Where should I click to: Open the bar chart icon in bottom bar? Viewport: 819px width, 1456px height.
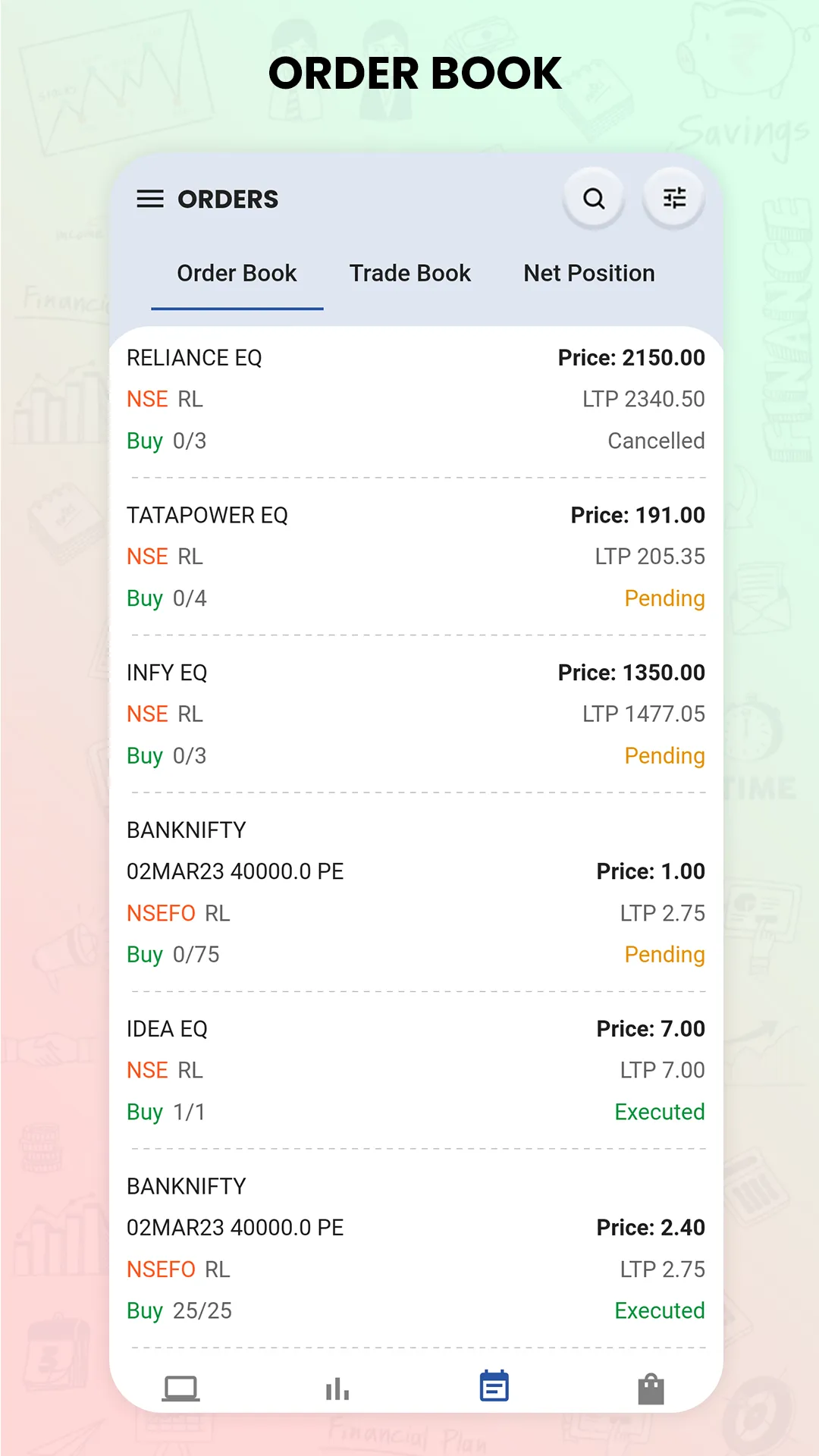click(x=337, y=1389)
